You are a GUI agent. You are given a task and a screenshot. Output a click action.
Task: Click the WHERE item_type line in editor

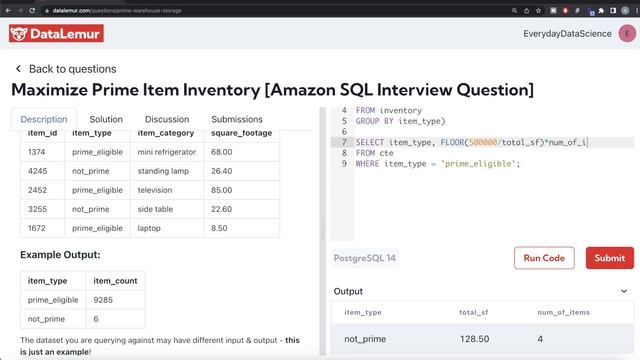[x=438, y=164]
